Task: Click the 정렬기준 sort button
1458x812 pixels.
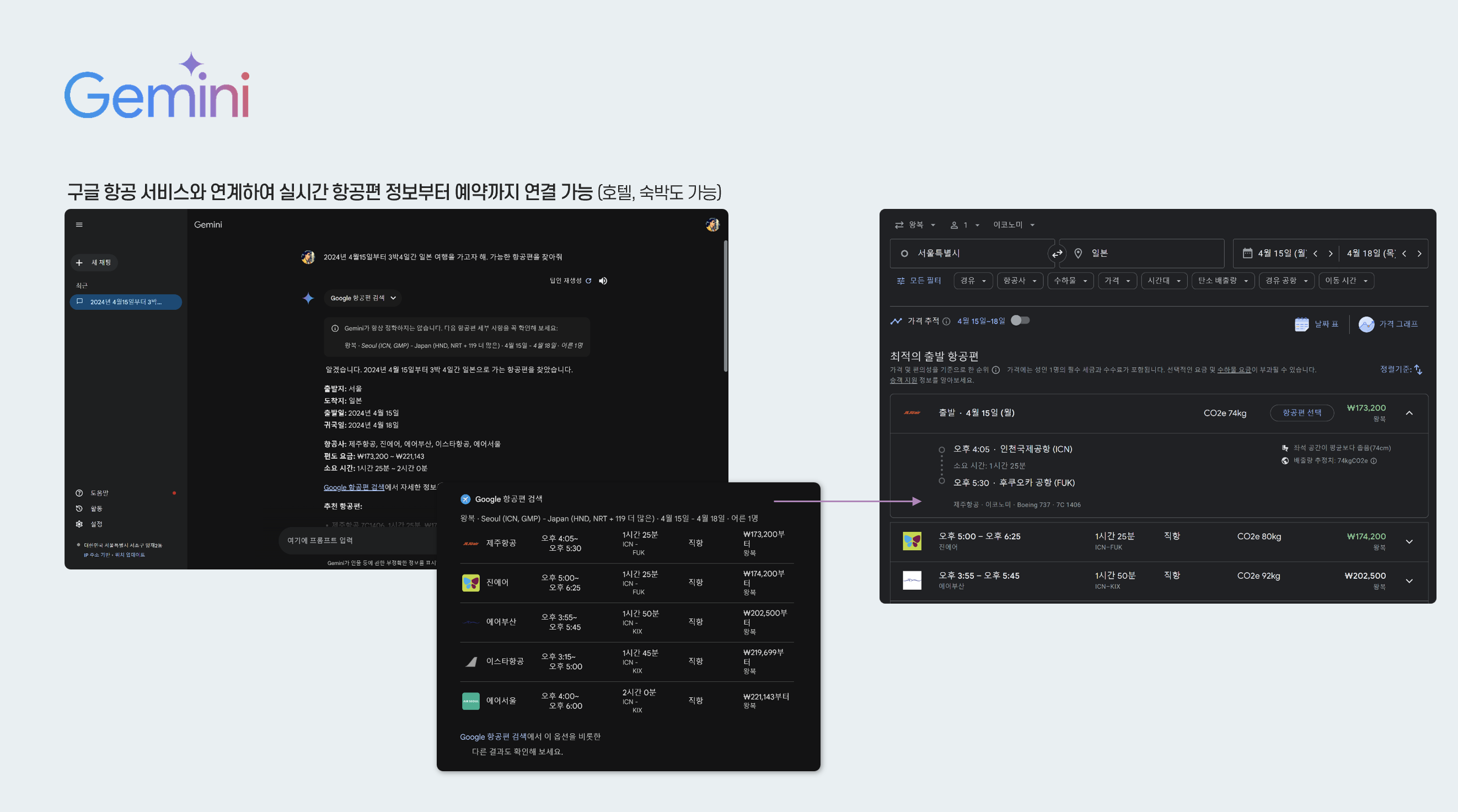Action: pos(1401,369)
